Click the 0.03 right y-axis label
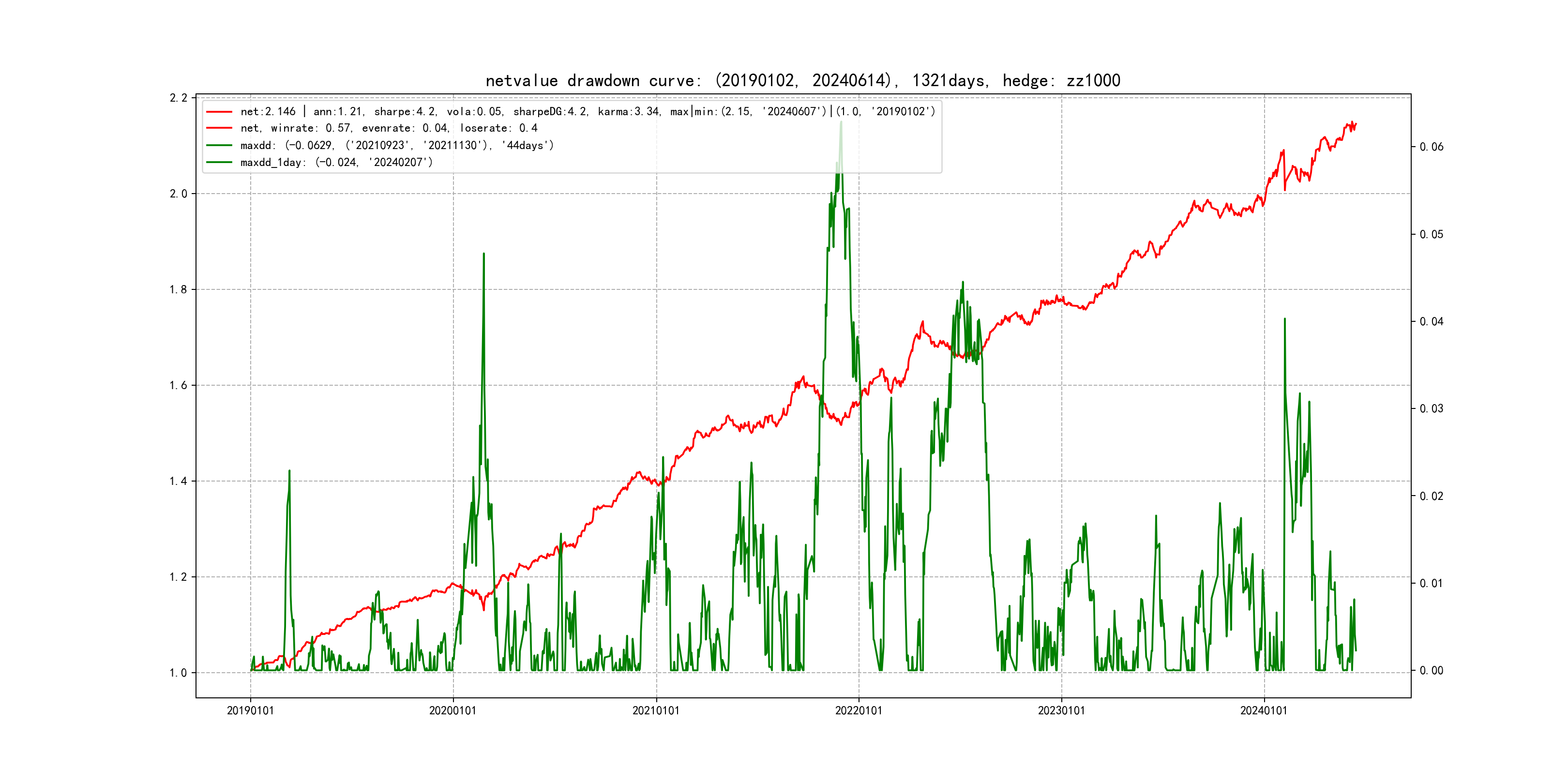 (x=1431, y=408)
